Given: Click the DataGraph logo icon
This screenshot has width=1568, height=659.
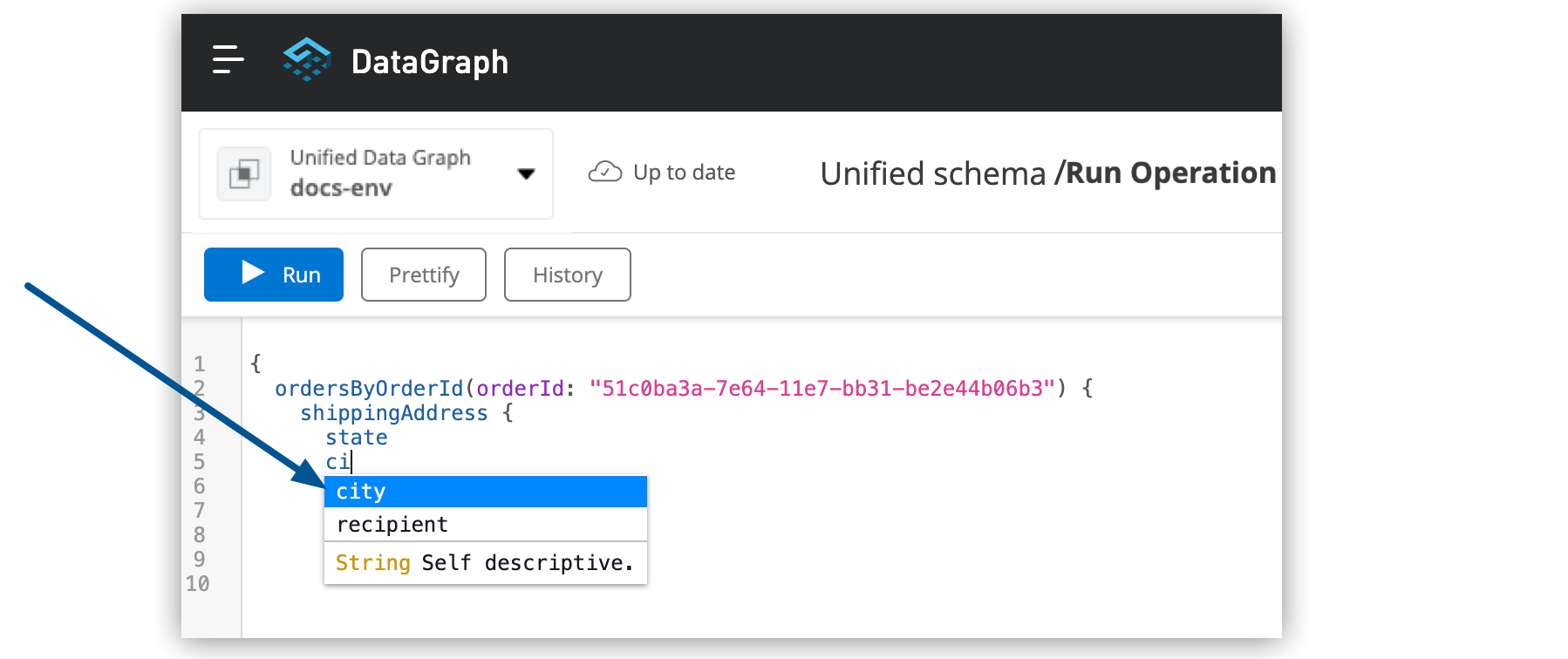Looking at the screenshot, I should (307, 60).
